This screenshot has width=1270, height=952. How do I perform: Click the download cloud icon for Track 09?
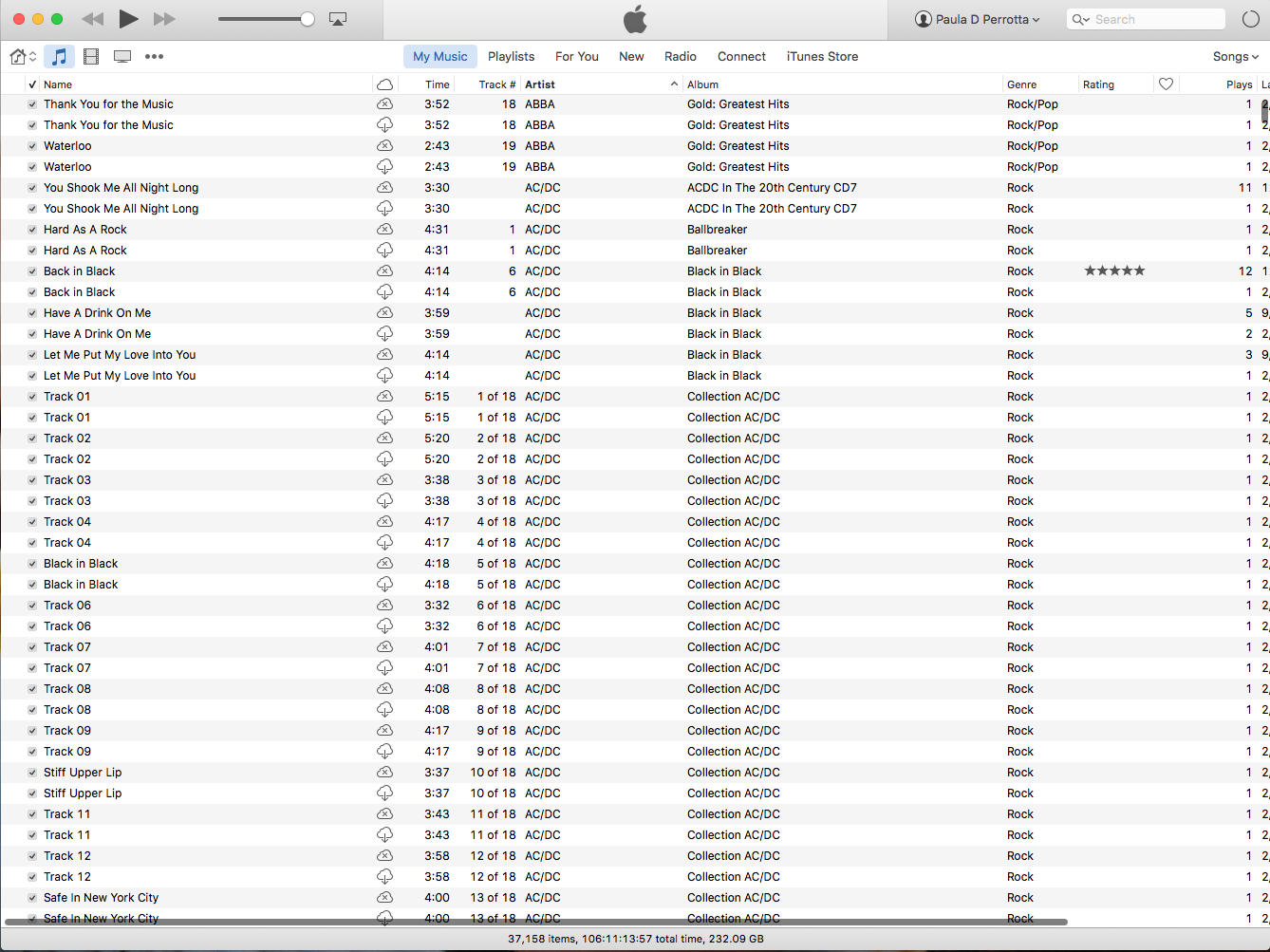point(384,752)
